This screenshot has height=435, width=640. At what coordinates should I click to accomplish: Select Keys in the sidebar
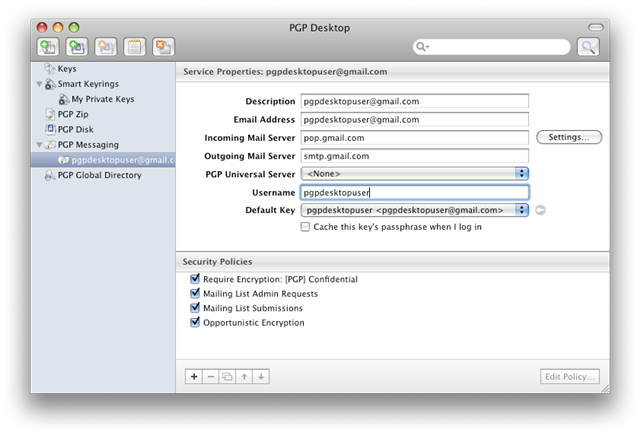pos(67,69)
